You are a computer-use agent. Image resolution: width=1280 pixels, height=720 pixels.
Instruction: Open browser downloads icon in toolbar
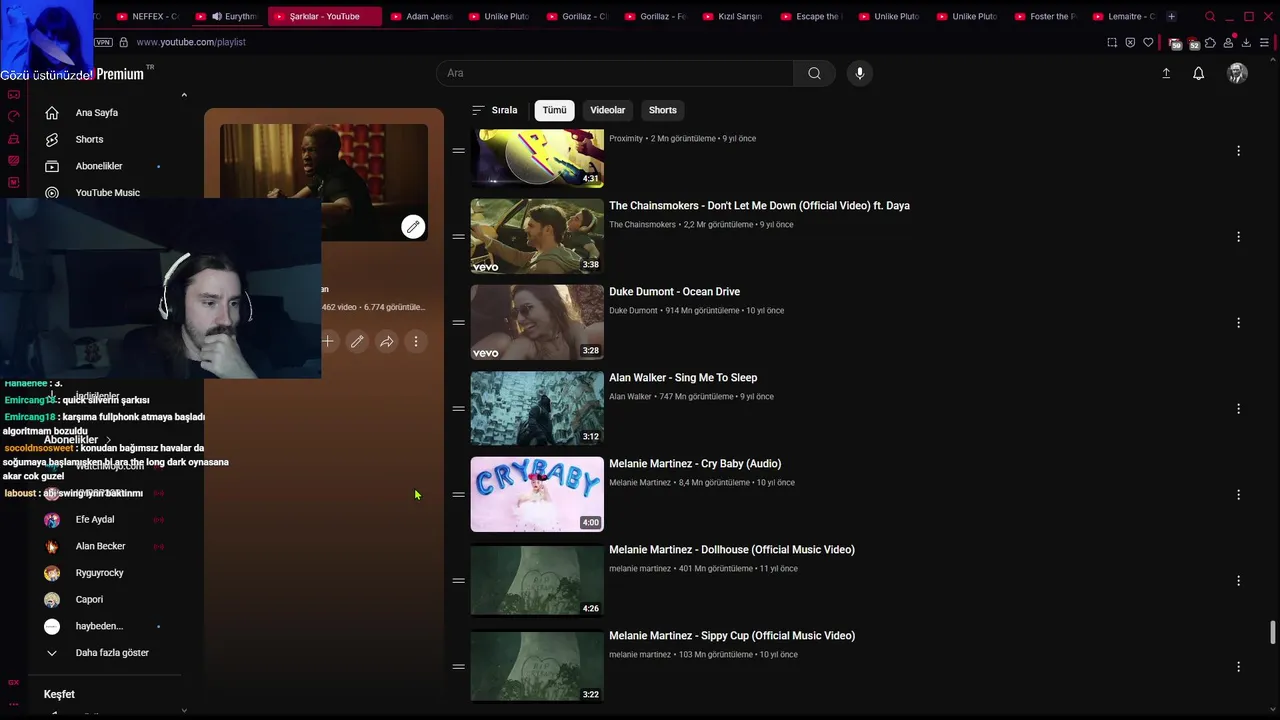[1246, 43]
